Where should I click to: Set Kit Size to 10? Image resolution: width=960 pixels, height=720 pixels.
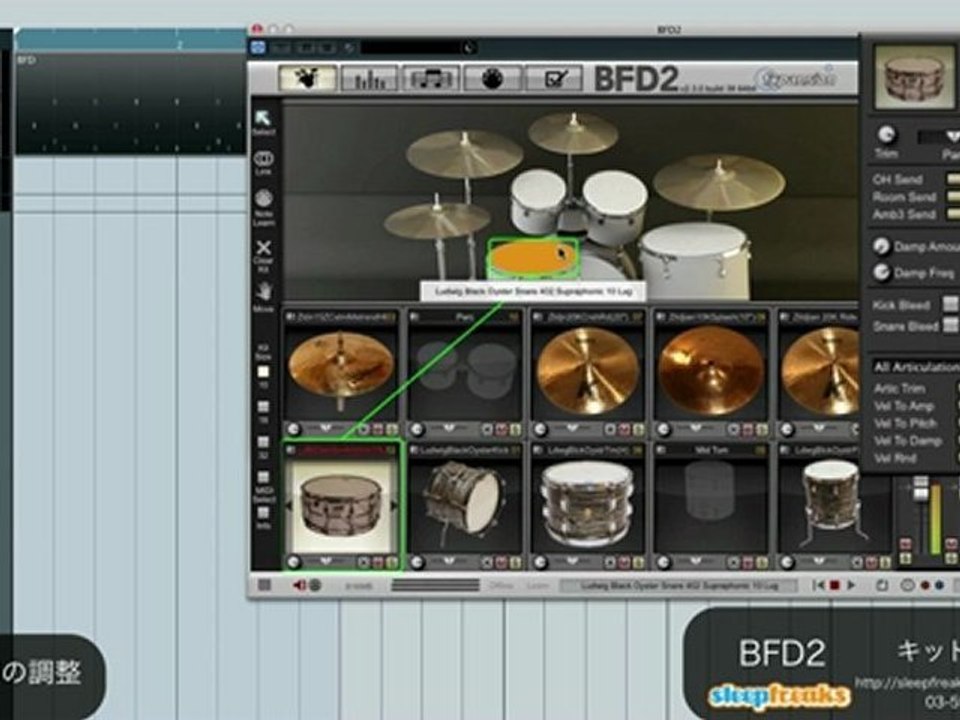[263, 372]
